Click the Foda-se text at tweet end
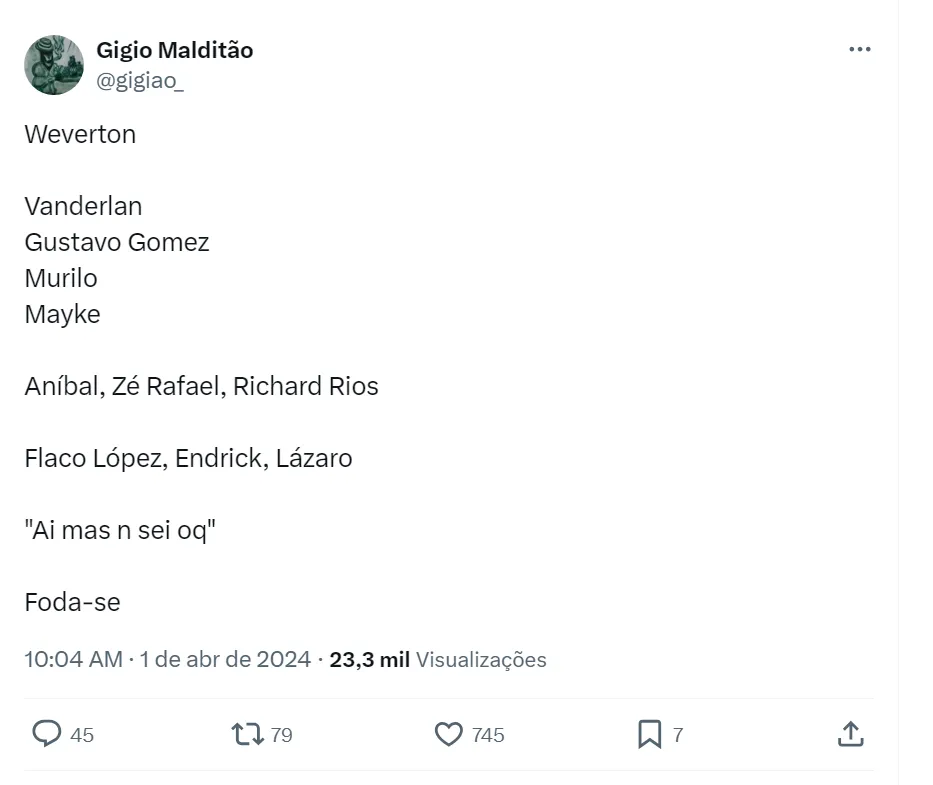The image size is (933, 785). click(72, 602)
